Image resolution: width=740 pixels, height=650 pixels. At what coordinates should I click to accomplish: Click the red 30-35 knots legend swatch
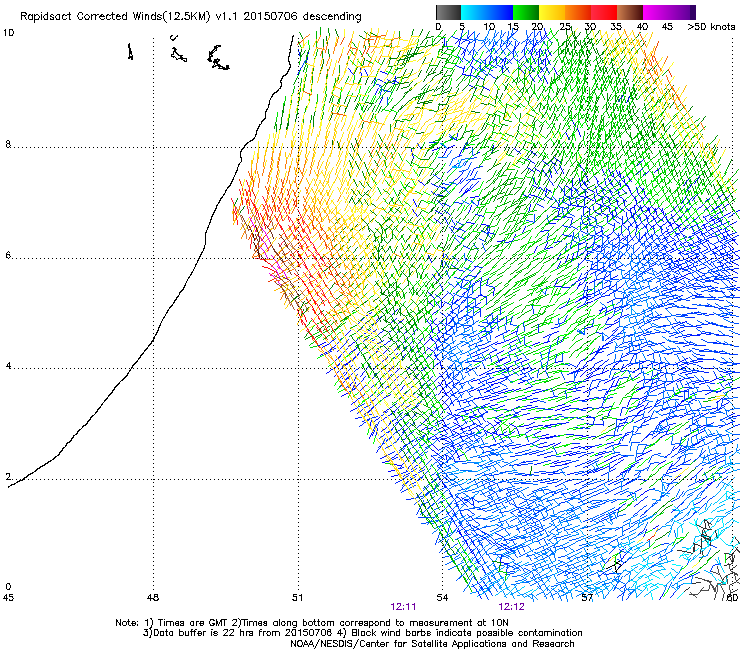tap(604, 12)
